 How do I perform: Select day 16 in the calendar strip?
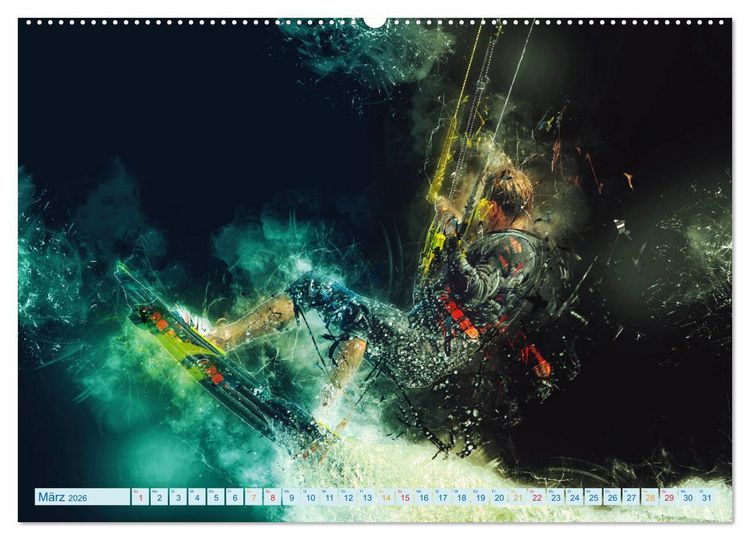click(424, 497)
